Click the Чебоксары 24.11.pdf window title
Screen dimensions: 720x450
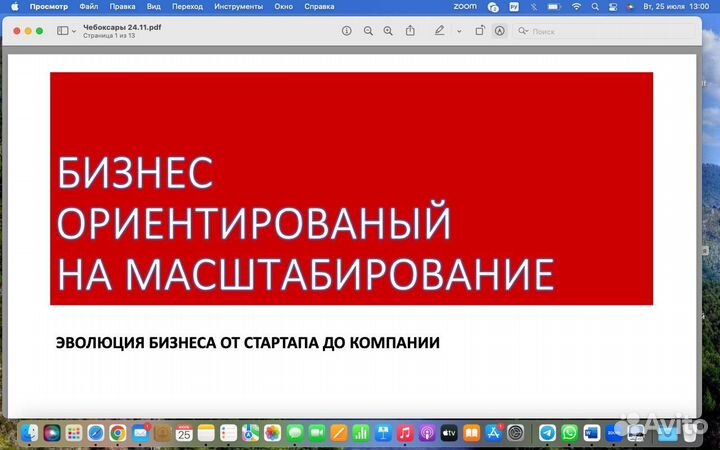coord(122,27)
